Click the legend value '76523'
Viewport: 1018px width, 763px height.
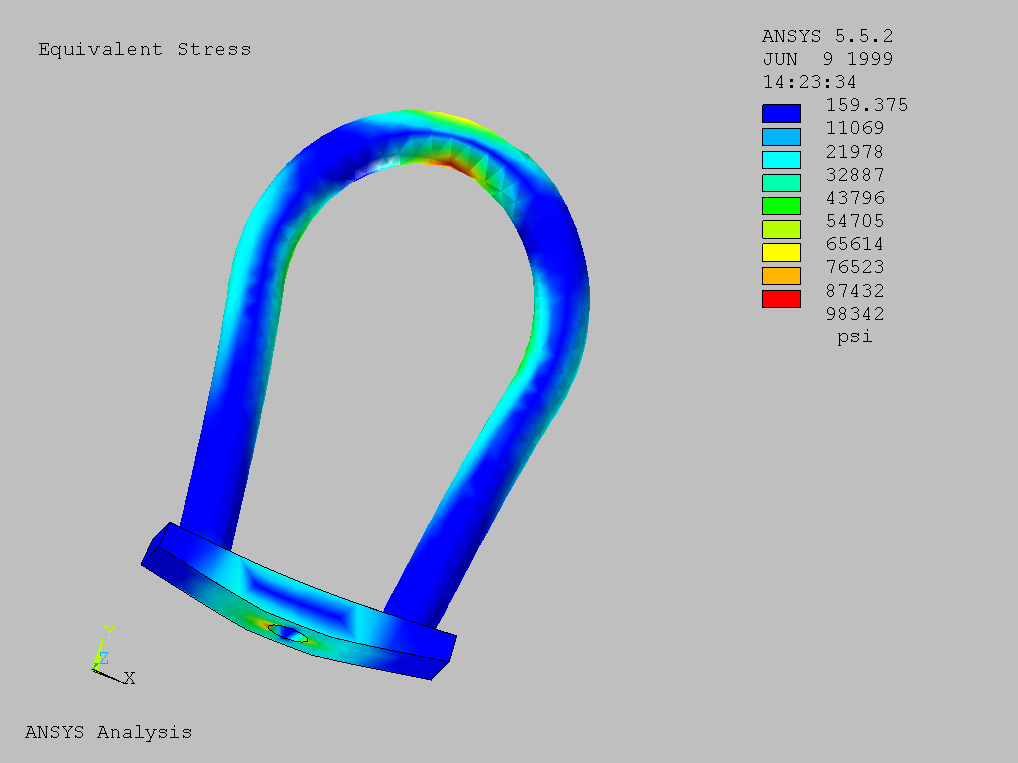point(855,267)
